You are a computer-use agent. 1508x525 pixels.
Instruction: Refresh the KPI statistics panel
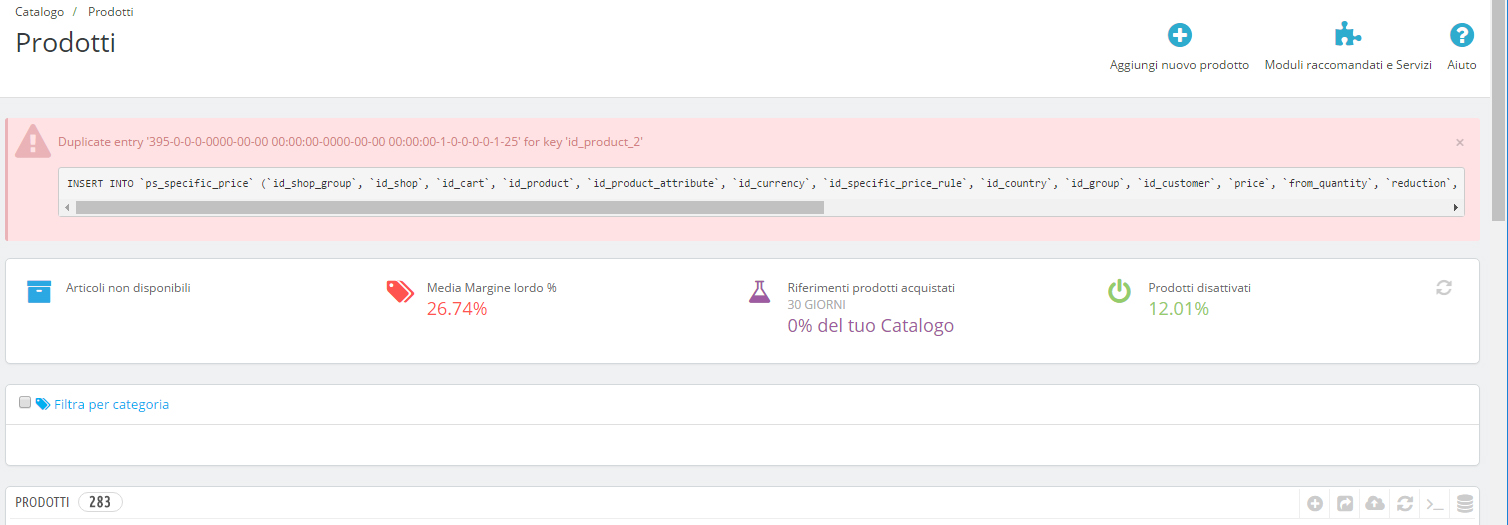pos(1443,287)
